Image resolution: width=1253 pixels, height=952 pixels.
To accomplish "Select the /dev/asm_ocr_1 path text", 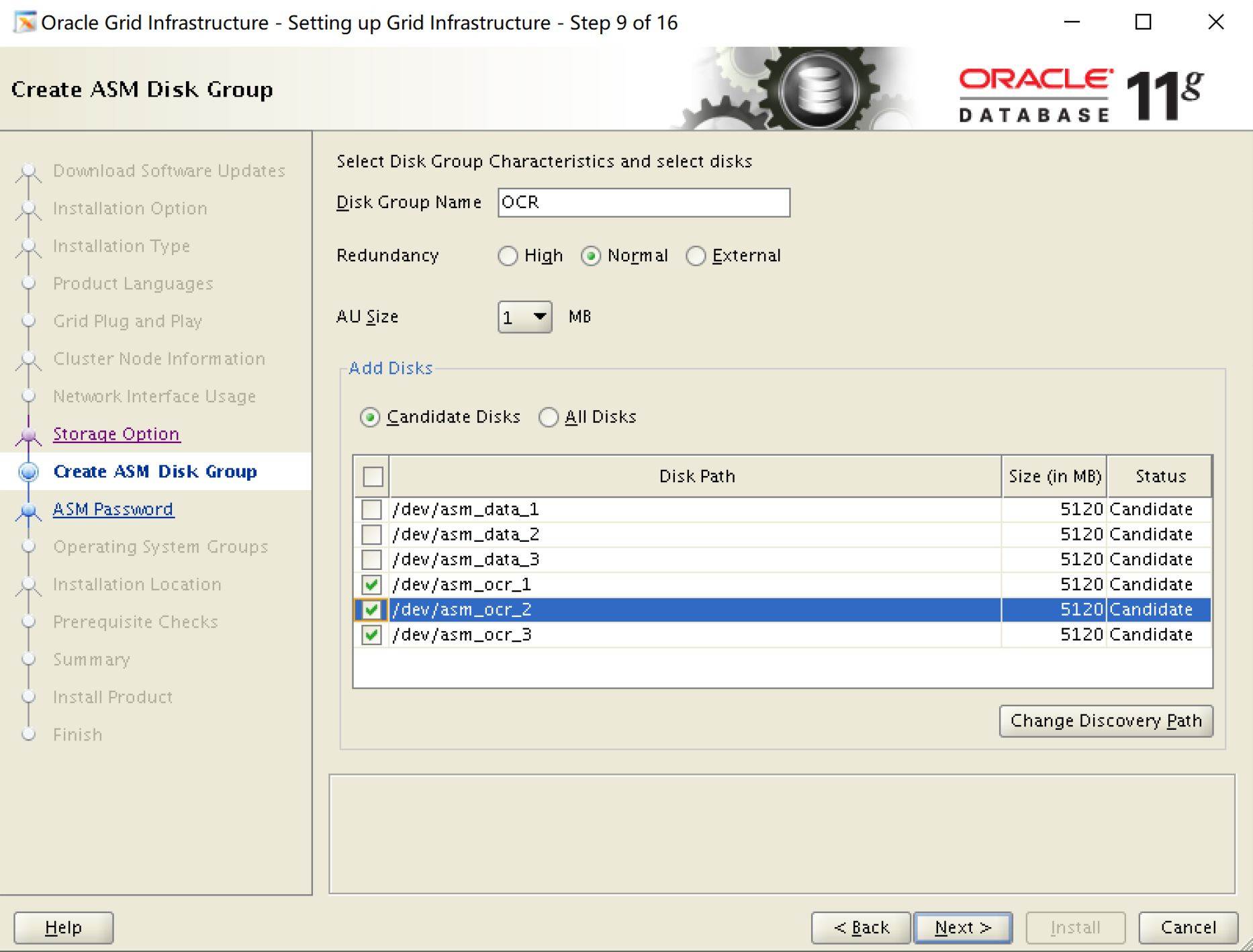I will click(x=461, y=584).
